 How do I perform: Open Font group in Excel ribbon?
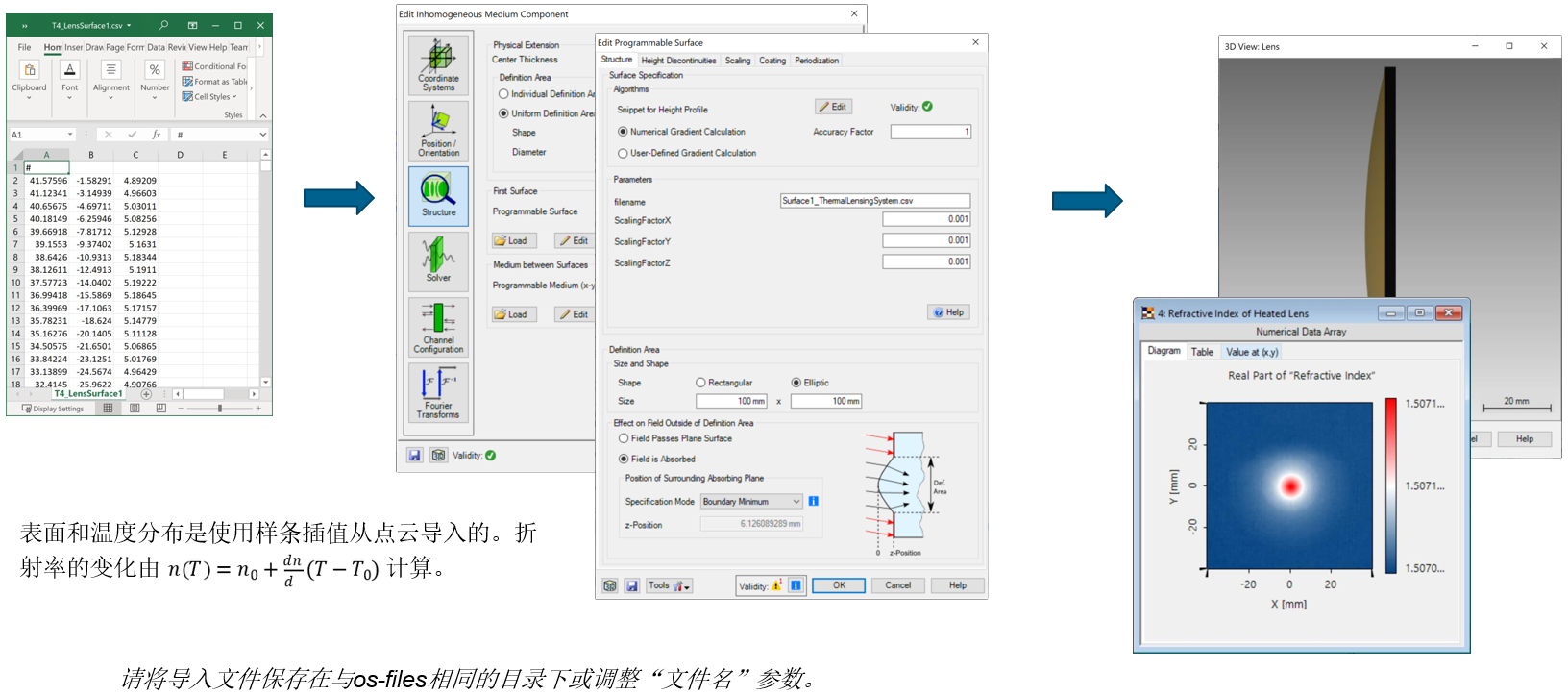(x=70, y=81)
